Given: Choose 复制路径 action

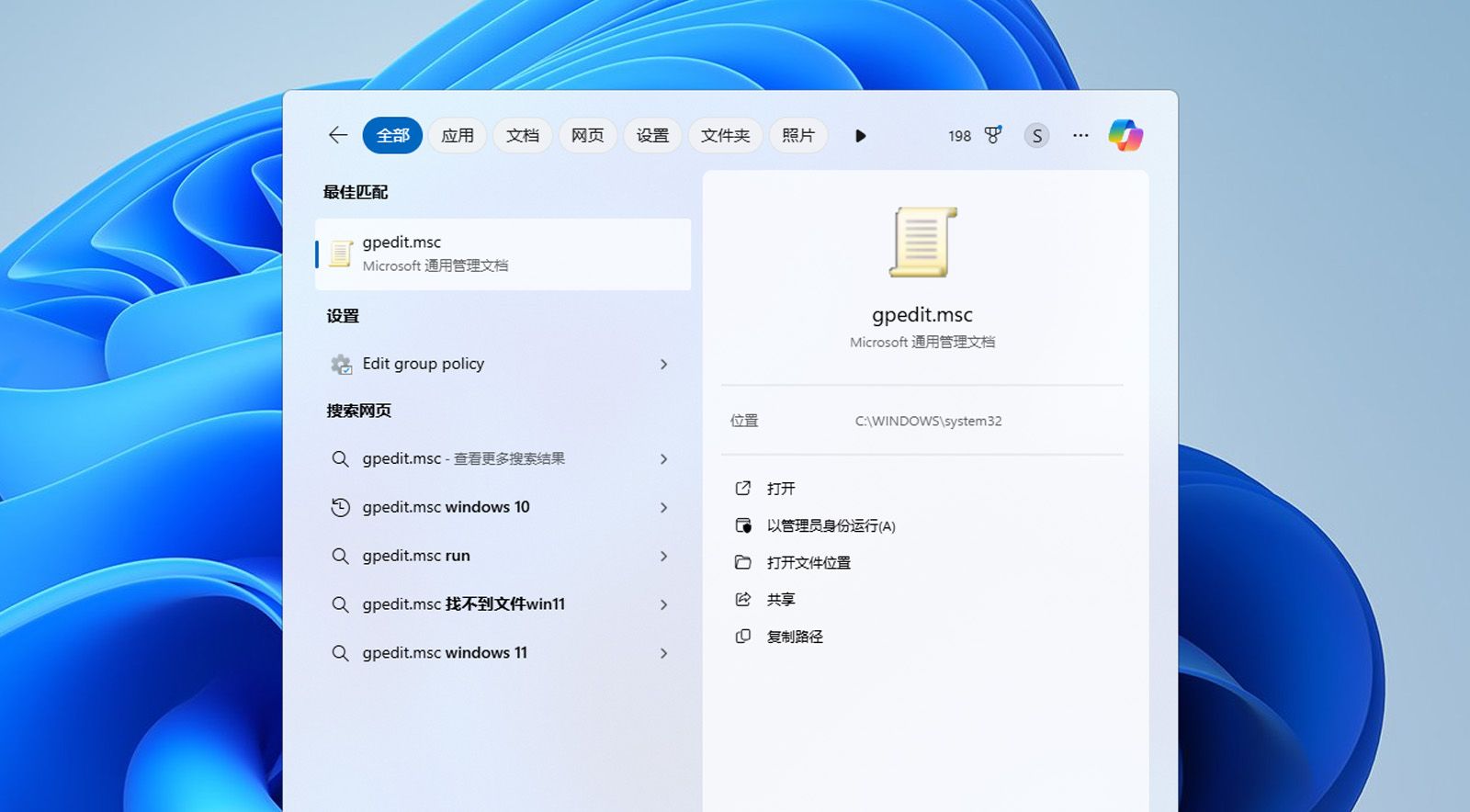Looking at the screenshot, I should coord(795,637).
